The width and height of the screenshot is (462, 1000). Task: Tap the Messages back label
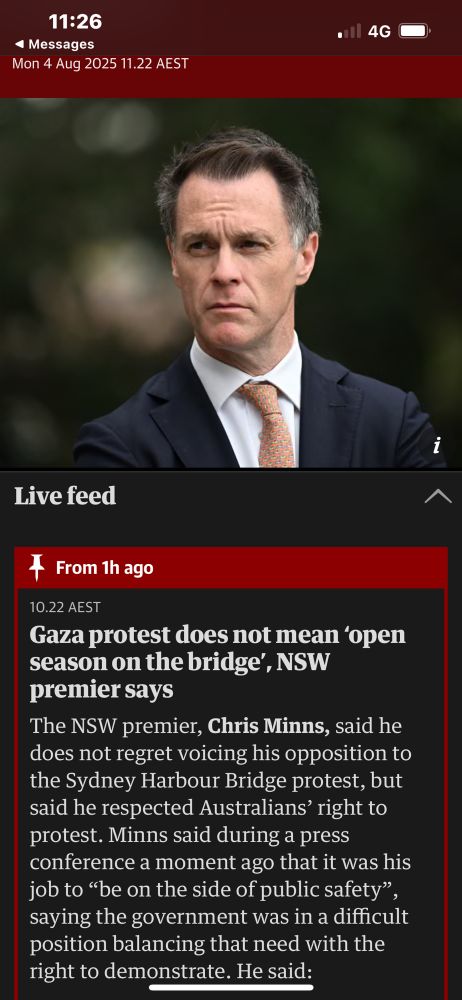pyautogui.click(x=61, y=44)
